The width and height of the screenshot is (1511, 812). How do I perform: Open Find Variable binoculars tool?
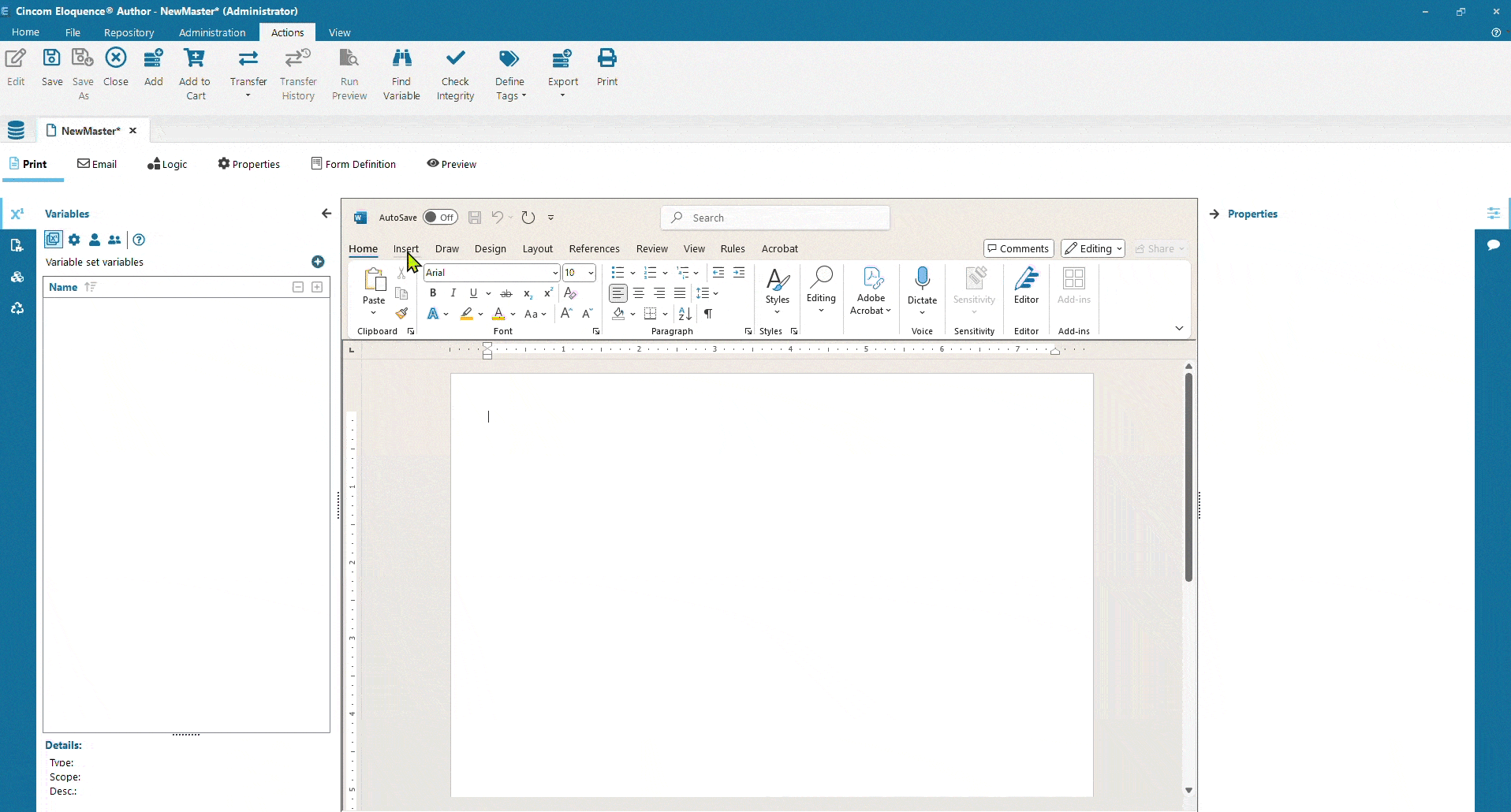click(x=401, y=59)
